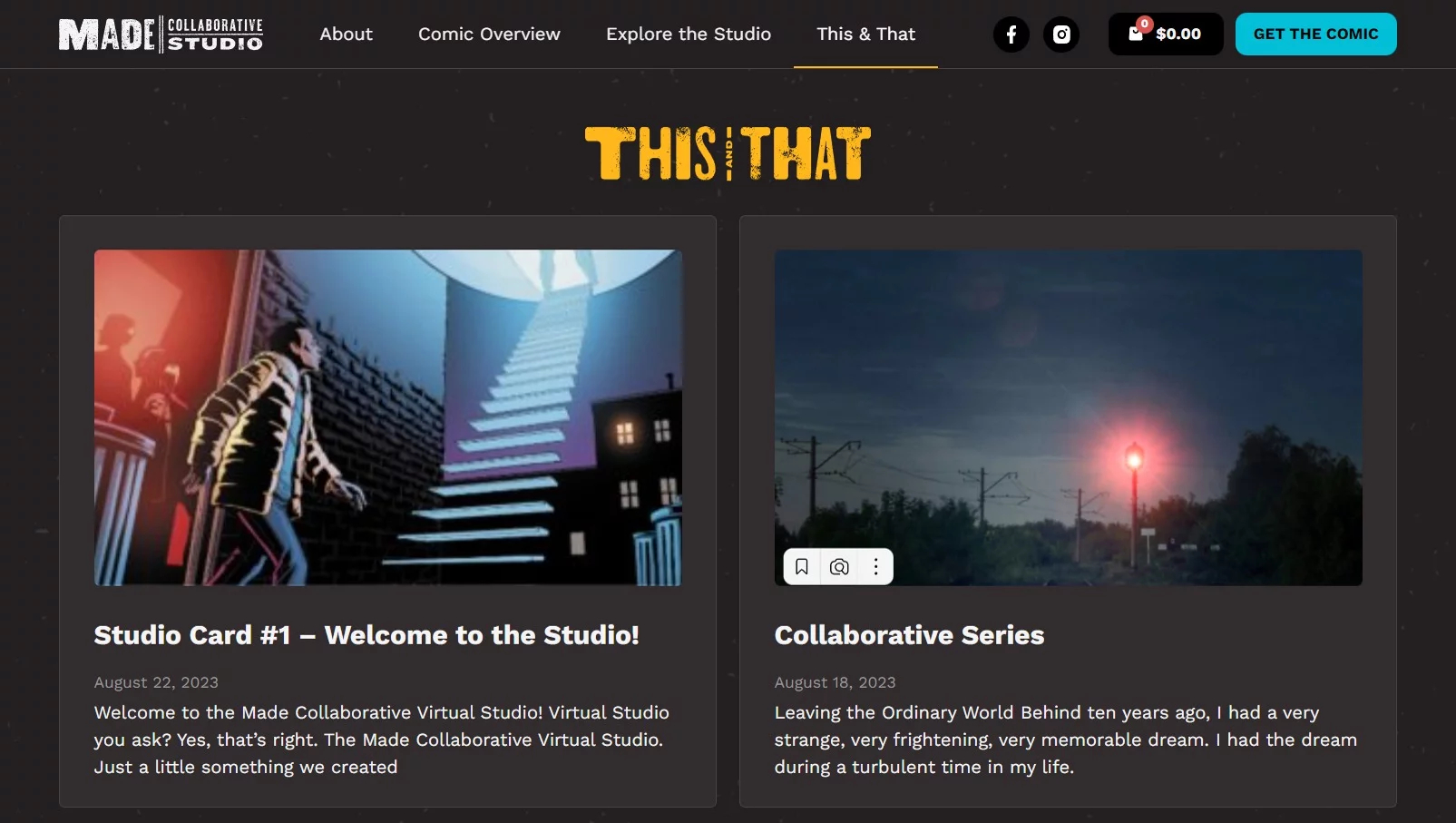This screenshot has height=823, width=1456.
Task: Click the Made Collaborative Studio logo
Action: coord(161,34)
